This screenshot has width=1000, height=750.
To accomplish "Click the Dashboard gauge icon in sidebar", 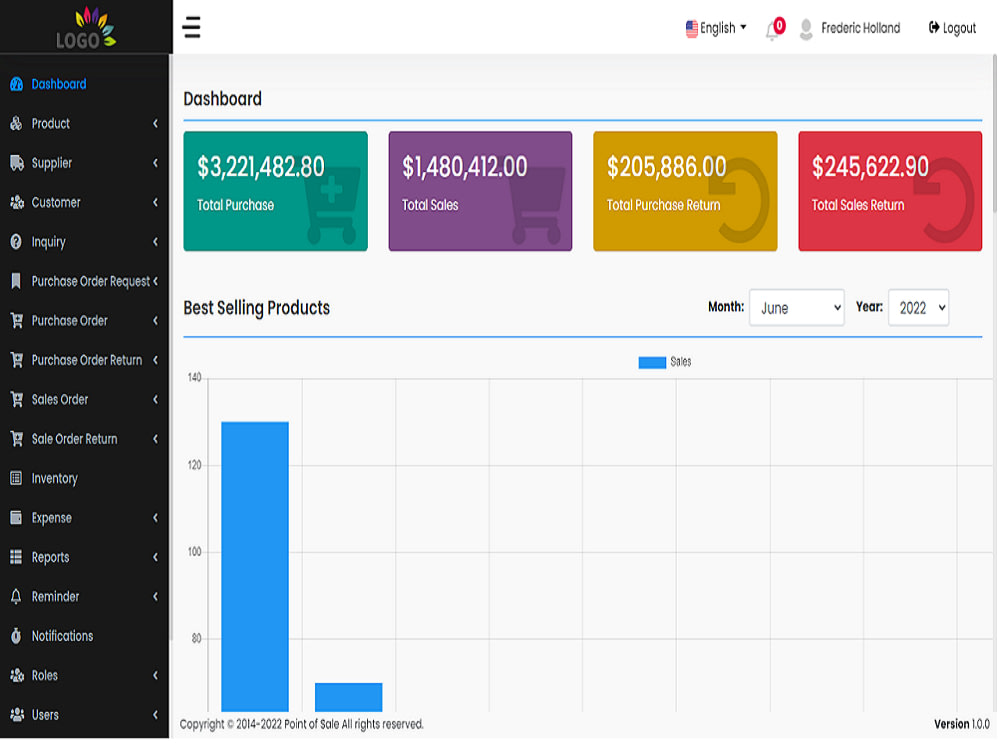I will [17, 84].
